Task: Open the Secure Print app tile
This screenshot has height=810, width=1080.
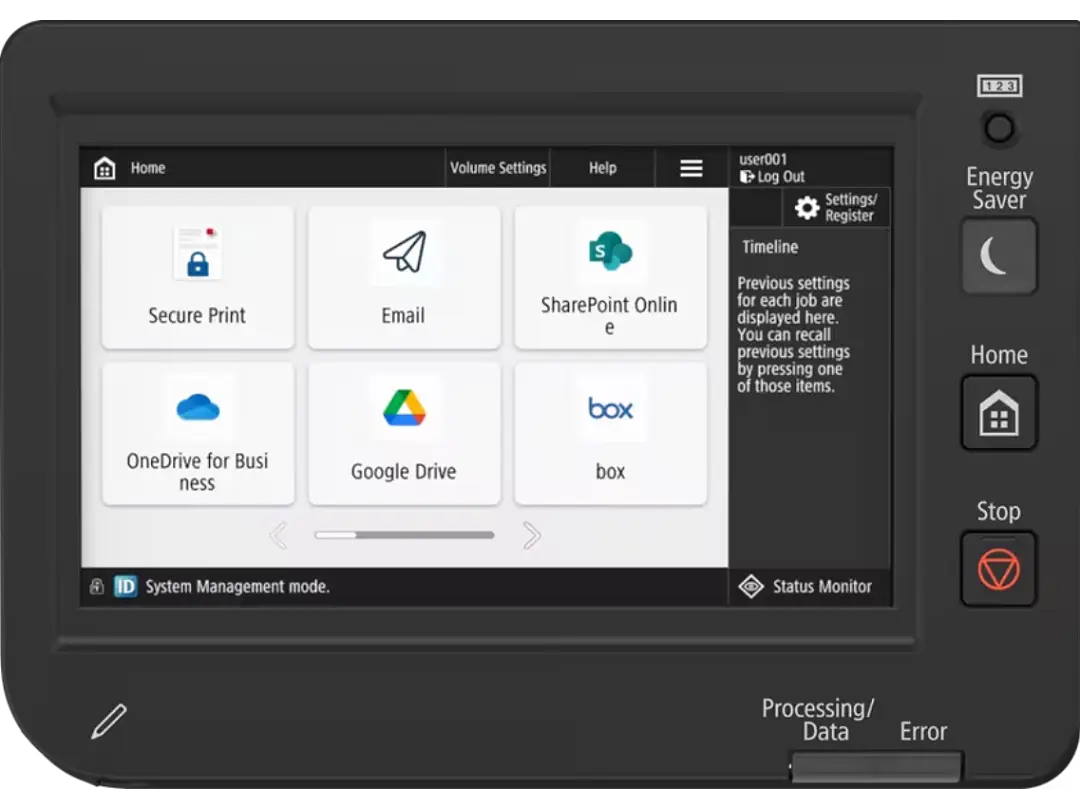Action: coord(198,277)
